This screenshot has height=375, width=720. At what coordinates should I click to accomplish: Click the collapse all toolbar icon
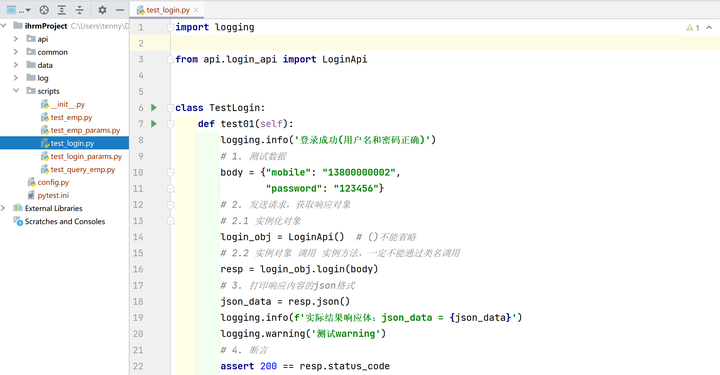coord(79,10)
